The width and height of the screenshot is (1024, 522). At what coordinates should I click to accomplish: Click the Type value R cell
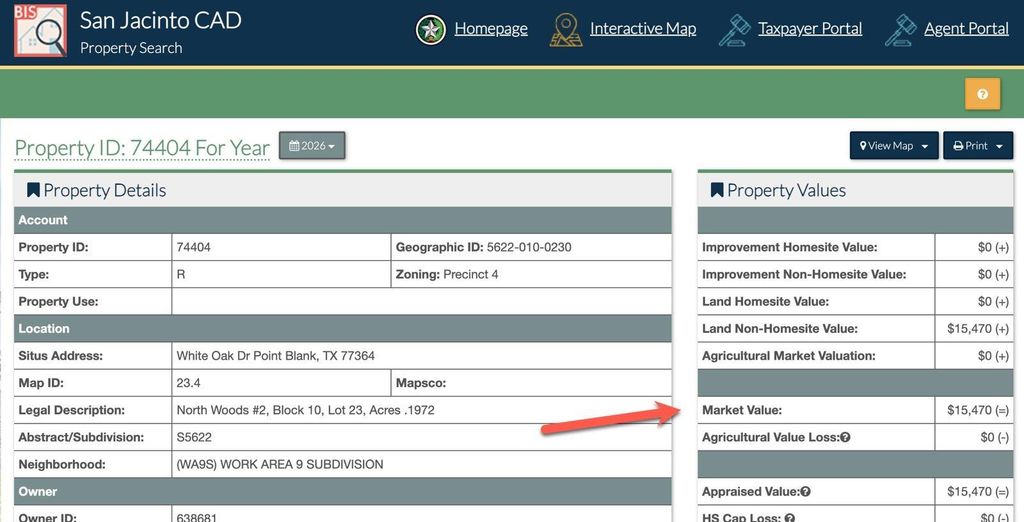point(281,274)
